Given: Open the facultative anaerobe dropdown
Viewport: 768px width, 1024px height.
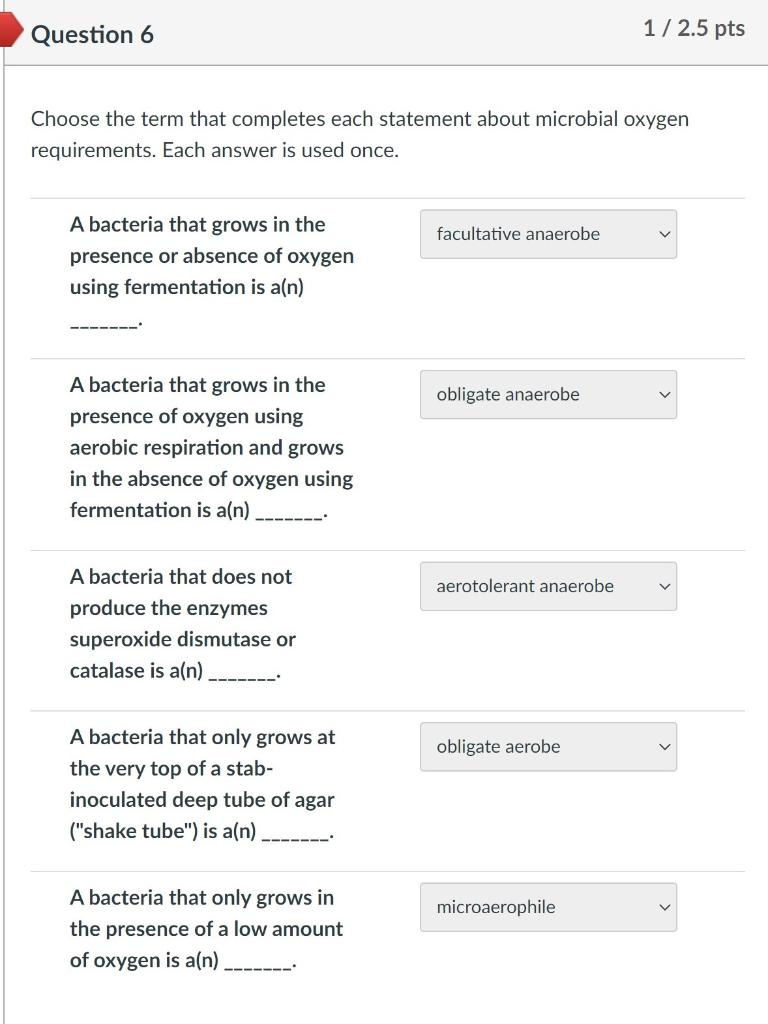Looking at the screenshot, I should 547,234.
